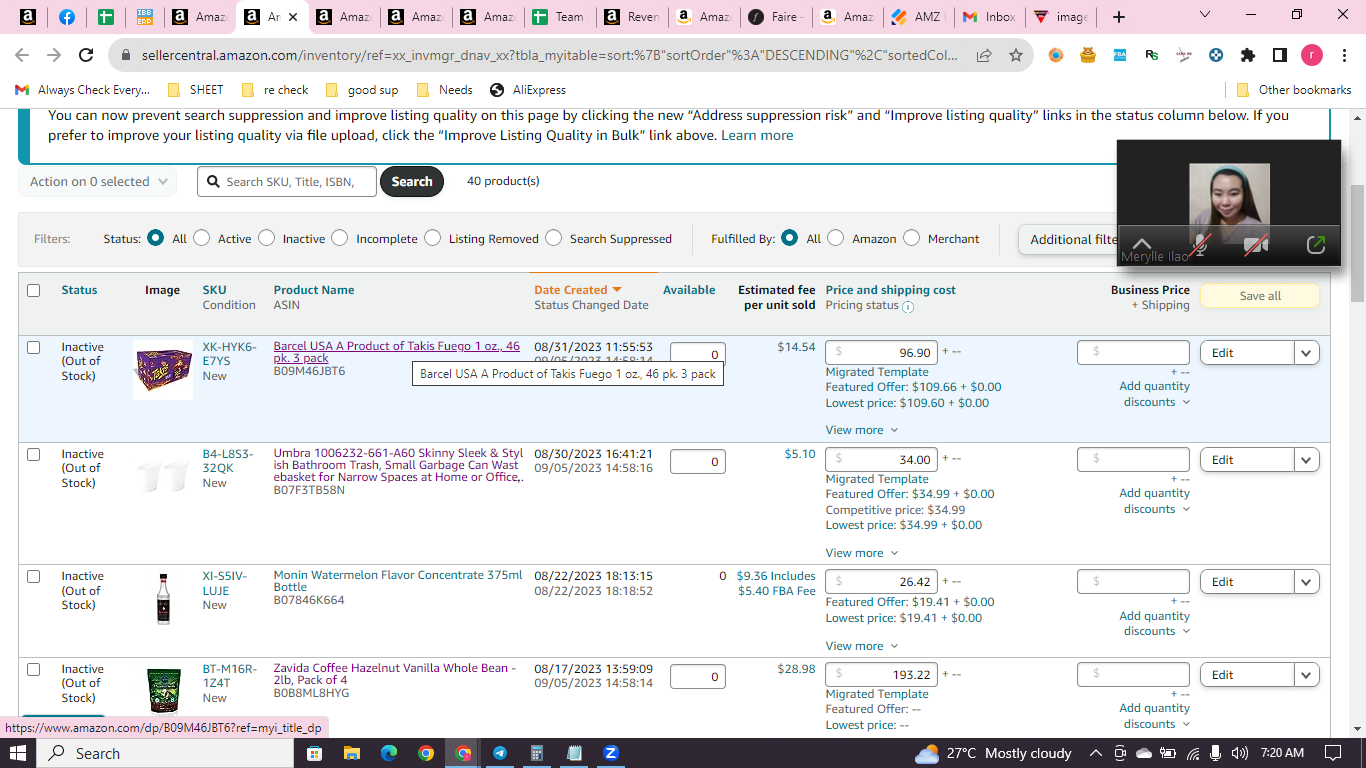Image resolution: width=1366 pixels, height=768 pixels.
Task: Select the Umbra Skinny Sleek row checkbox
Action: (33, 454)
